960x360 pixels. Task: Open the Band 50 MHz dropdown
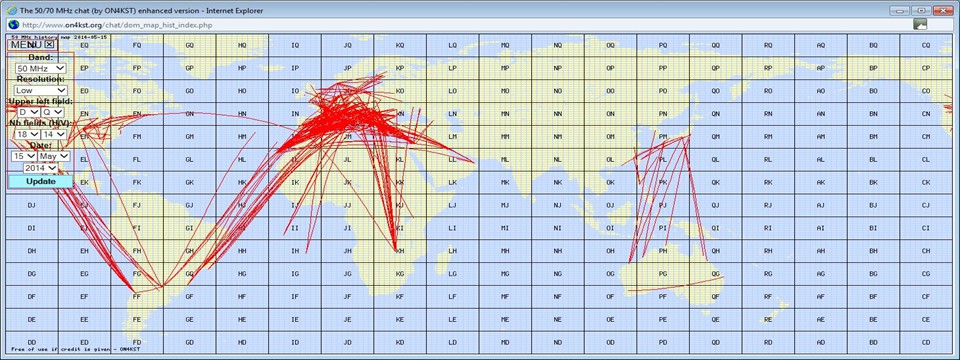(x=41, y=69)
